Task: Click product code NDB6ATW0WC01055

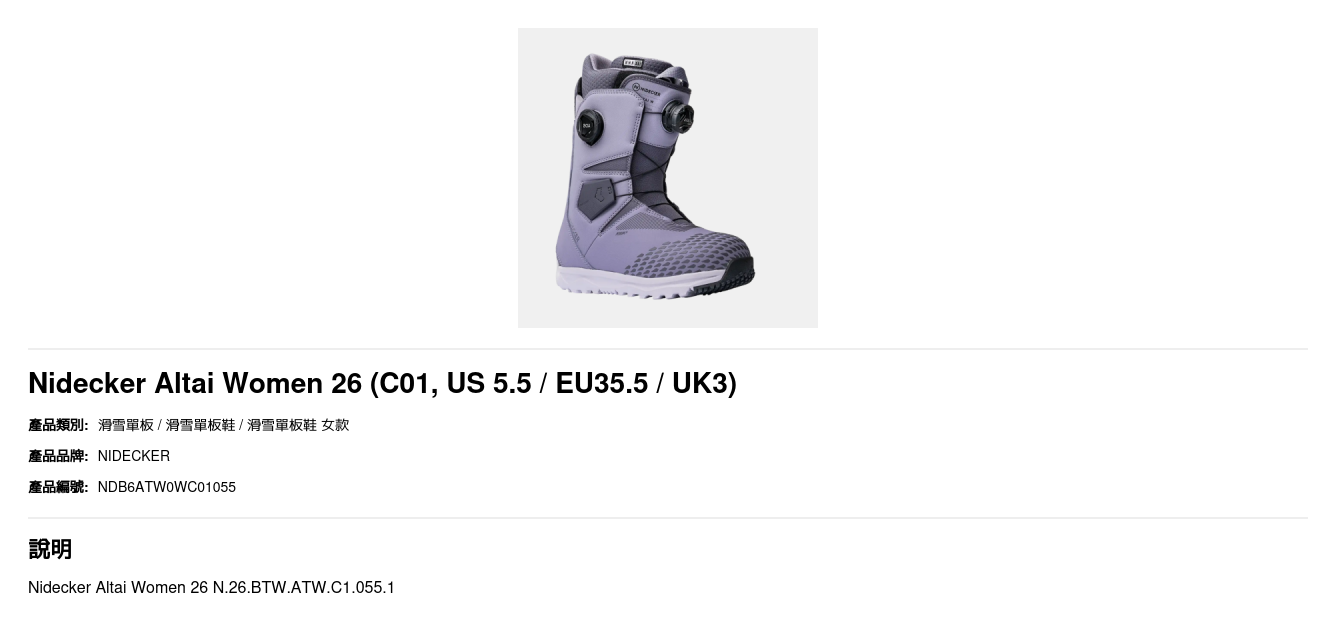Action: (x=167, y=487)
